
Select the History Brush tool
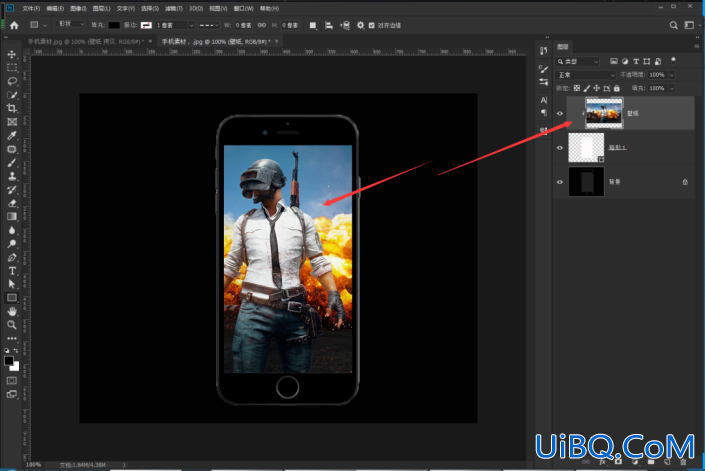click(12, 189)
